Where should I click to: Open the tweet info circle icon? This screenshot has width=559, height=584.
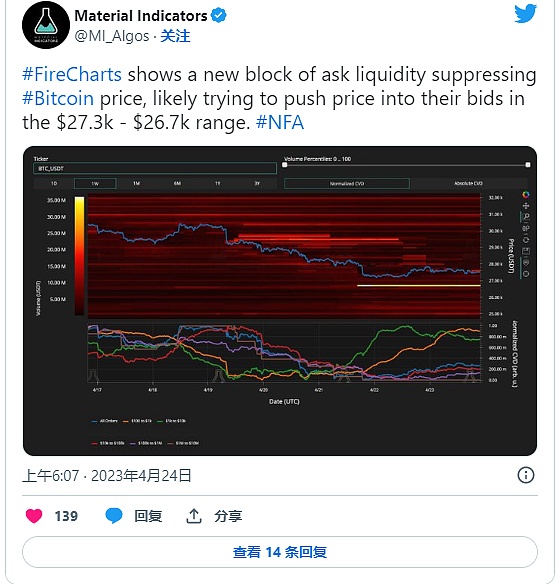525,475
